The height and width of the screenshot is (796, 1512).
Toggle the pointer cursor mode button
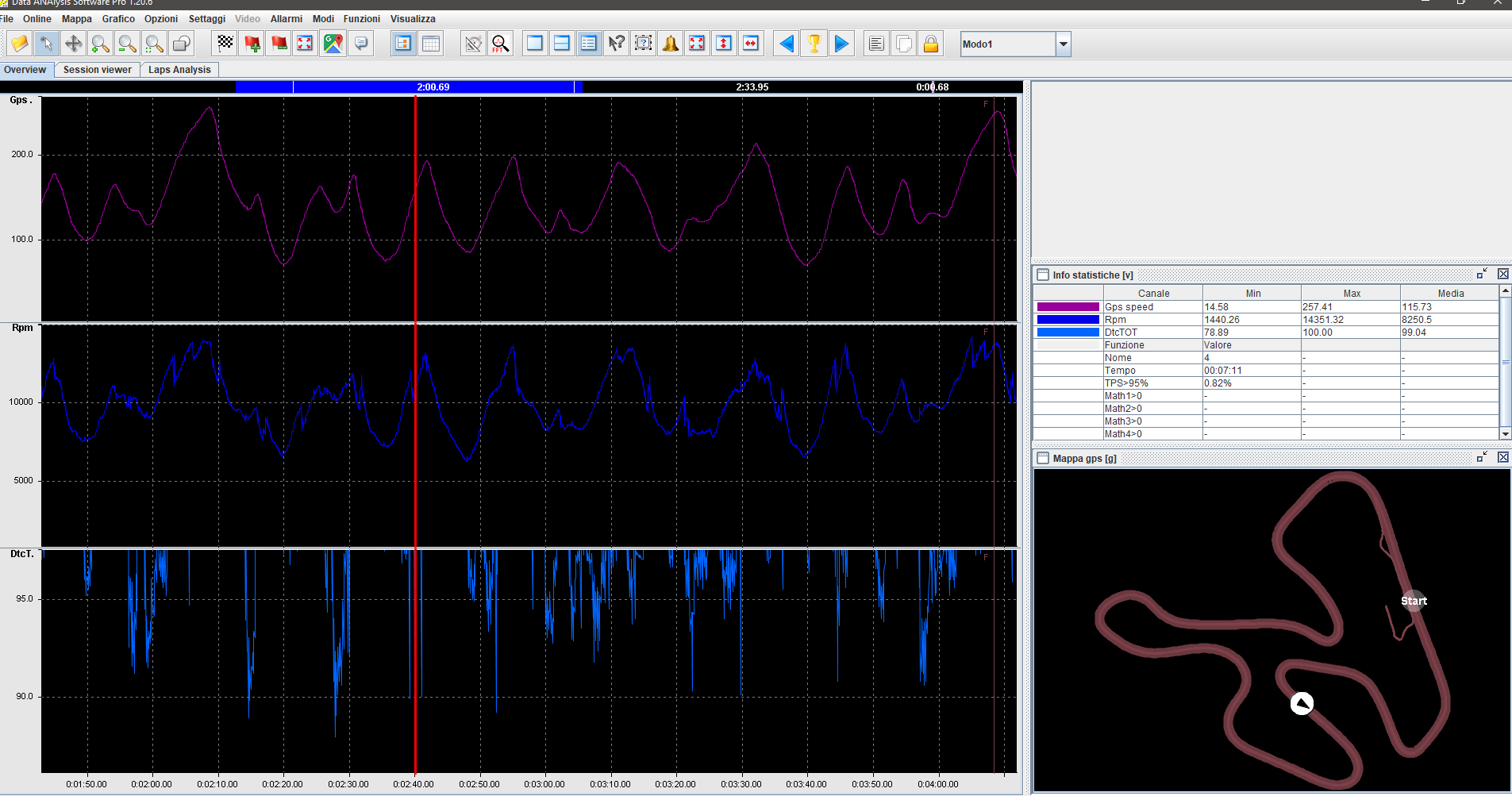click(46, 44)
